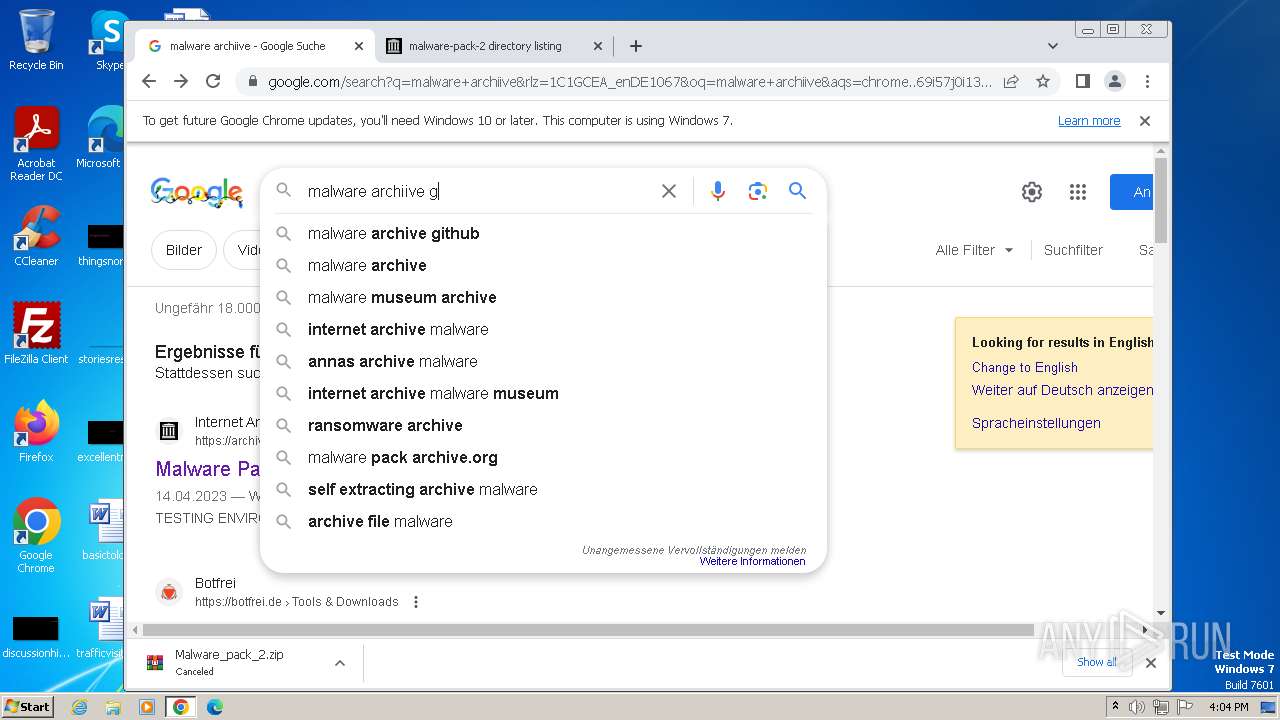The width and height of the screenshot is (1280, 720).
Task: Close the downloads bar
Action: click(x=1151, y=662)
